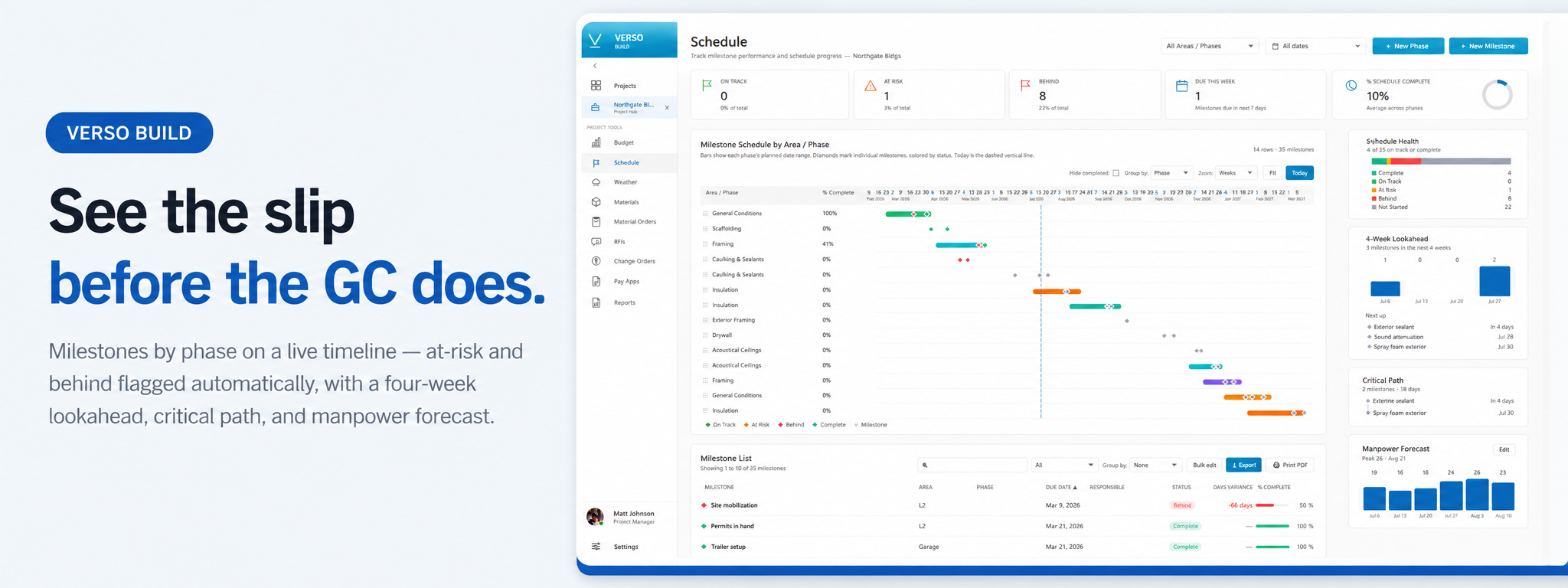Open the Group by None dropdown
Screen dimensions: 1568x588
click(x=1155, y=465)
